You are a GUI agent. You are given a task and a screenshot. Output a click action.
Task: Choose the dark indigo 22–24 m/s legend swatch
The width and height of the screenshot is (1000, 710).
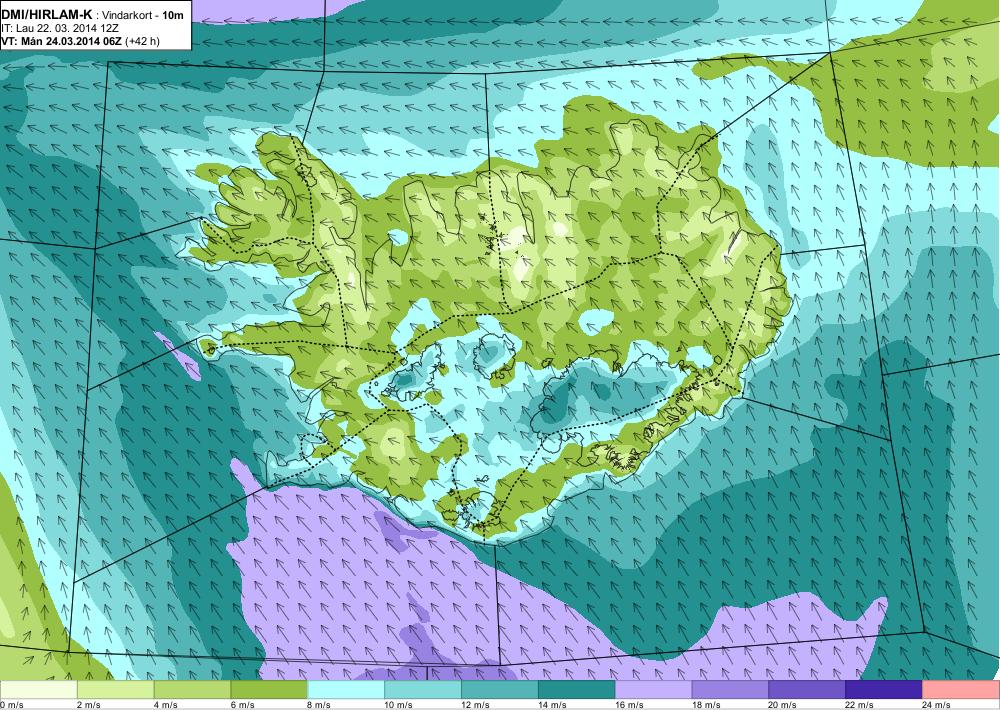(884, 690)
